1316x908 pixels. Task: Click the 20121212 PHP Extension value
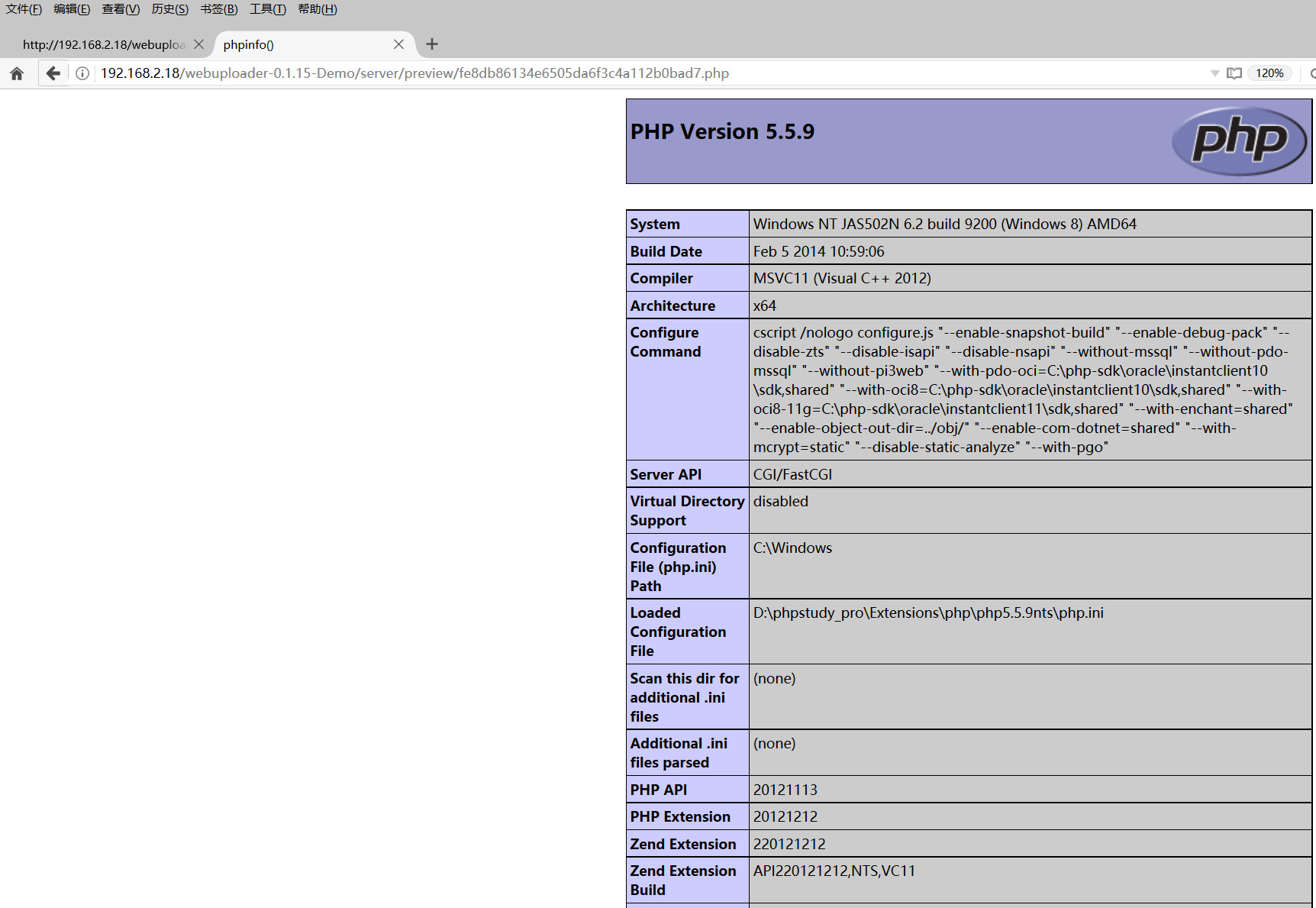(x=785, y=816)
